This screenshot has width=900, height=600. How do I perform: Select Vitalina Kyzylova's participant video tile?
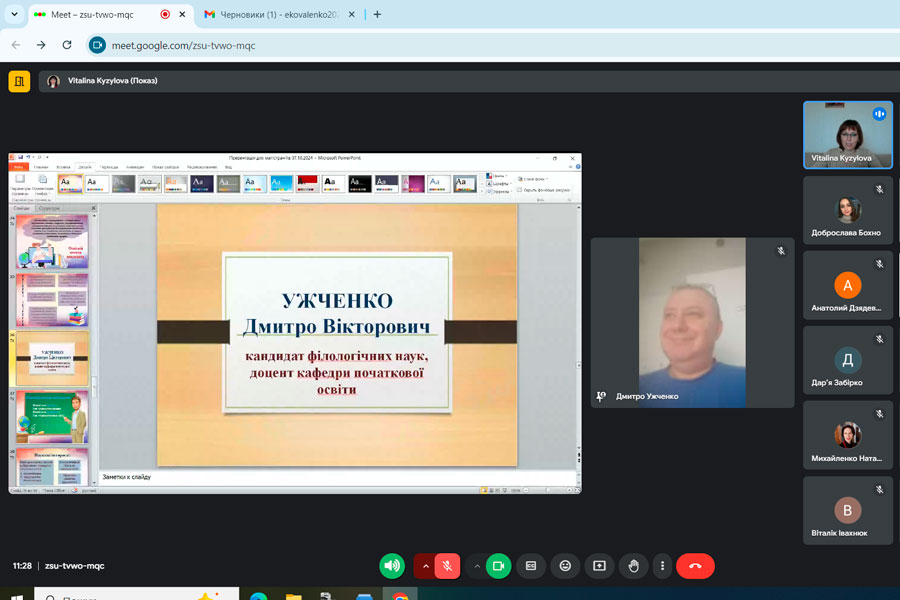click(x=847, y=134)
